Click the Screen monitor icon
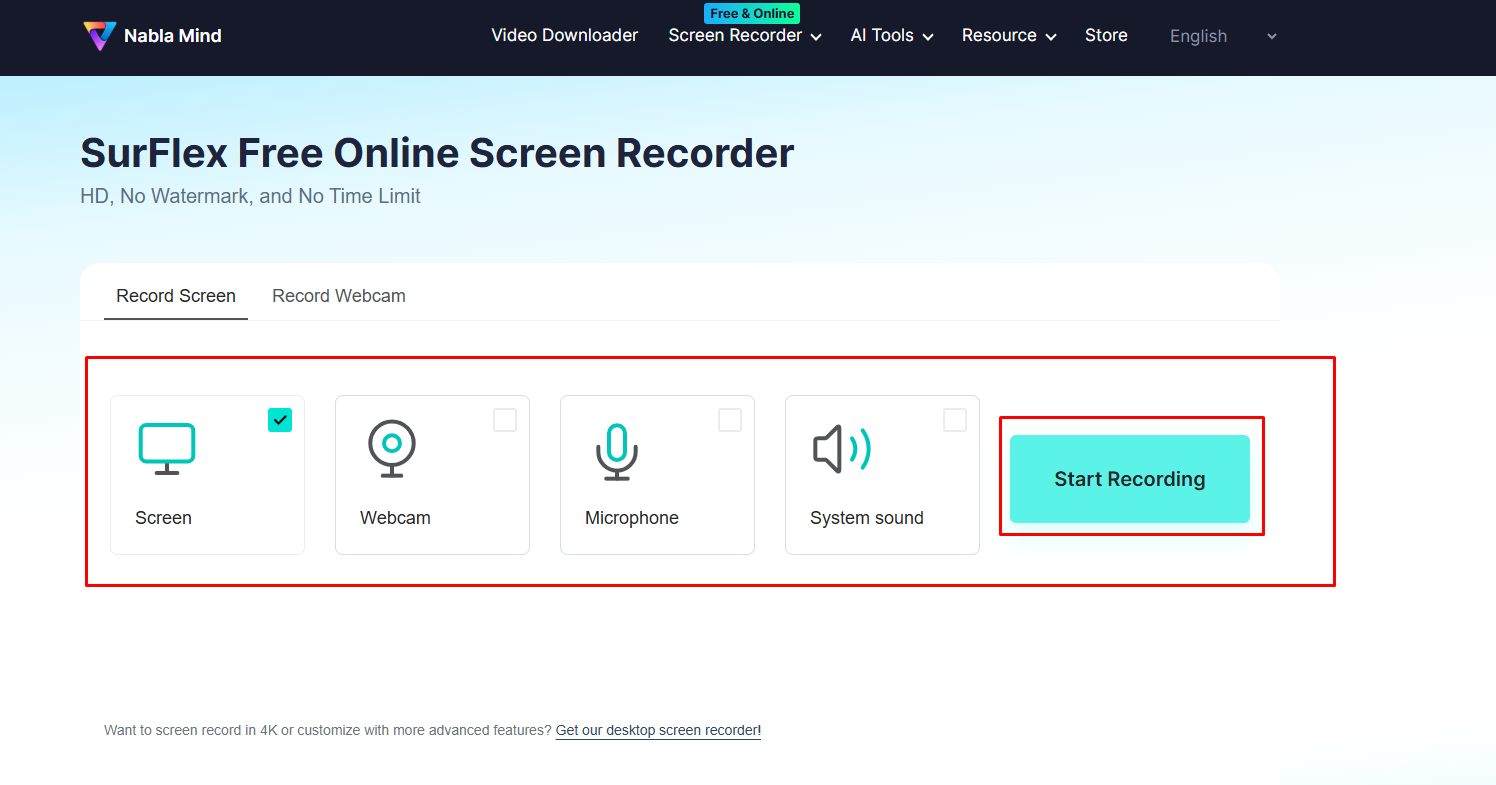Viewport: 1496px width, 785px height. [165, 448]
